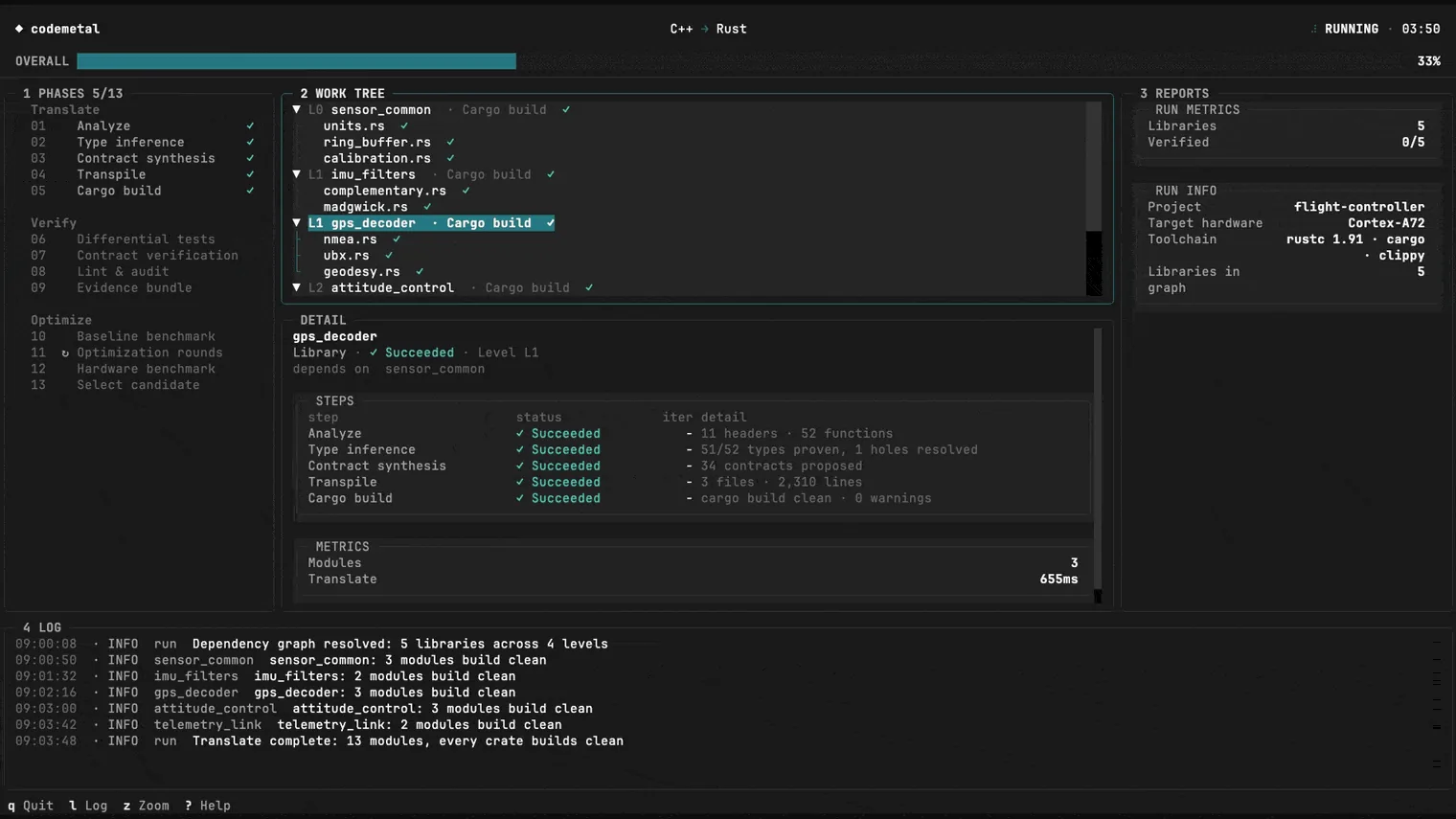Select the 2 WORK TREE panel header
This screenshot has height=819, width=1456.
tap(342, 94)
